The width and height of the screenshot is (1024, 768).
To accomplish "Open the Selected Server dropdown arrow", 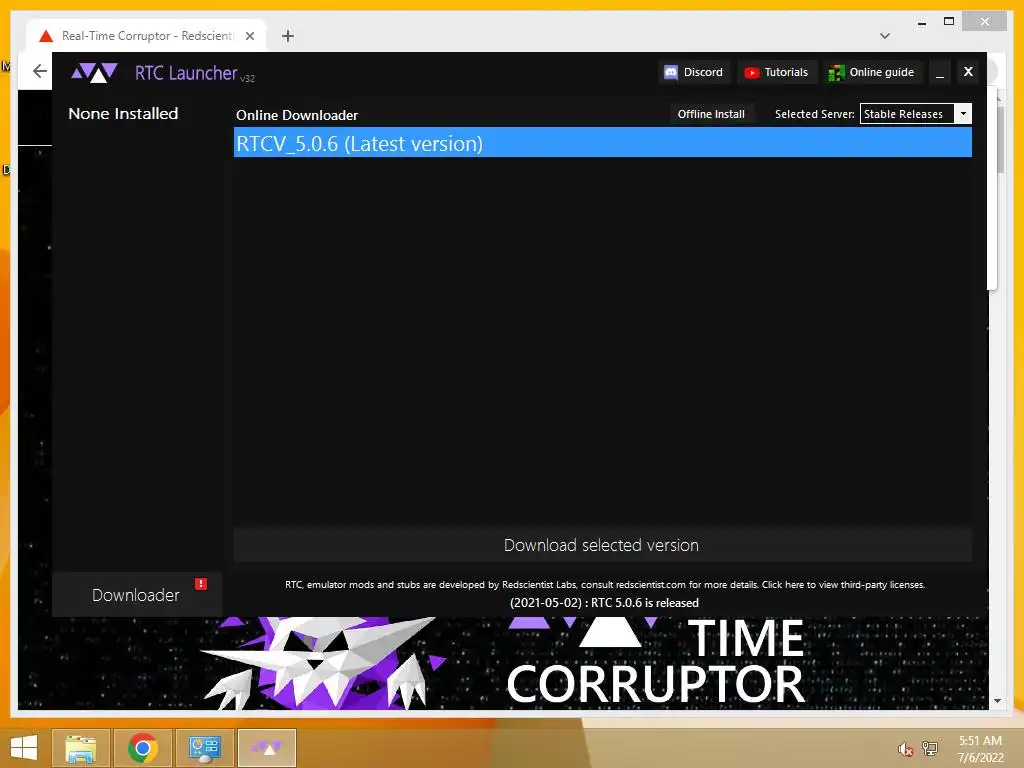I will [x=963, y=114].
